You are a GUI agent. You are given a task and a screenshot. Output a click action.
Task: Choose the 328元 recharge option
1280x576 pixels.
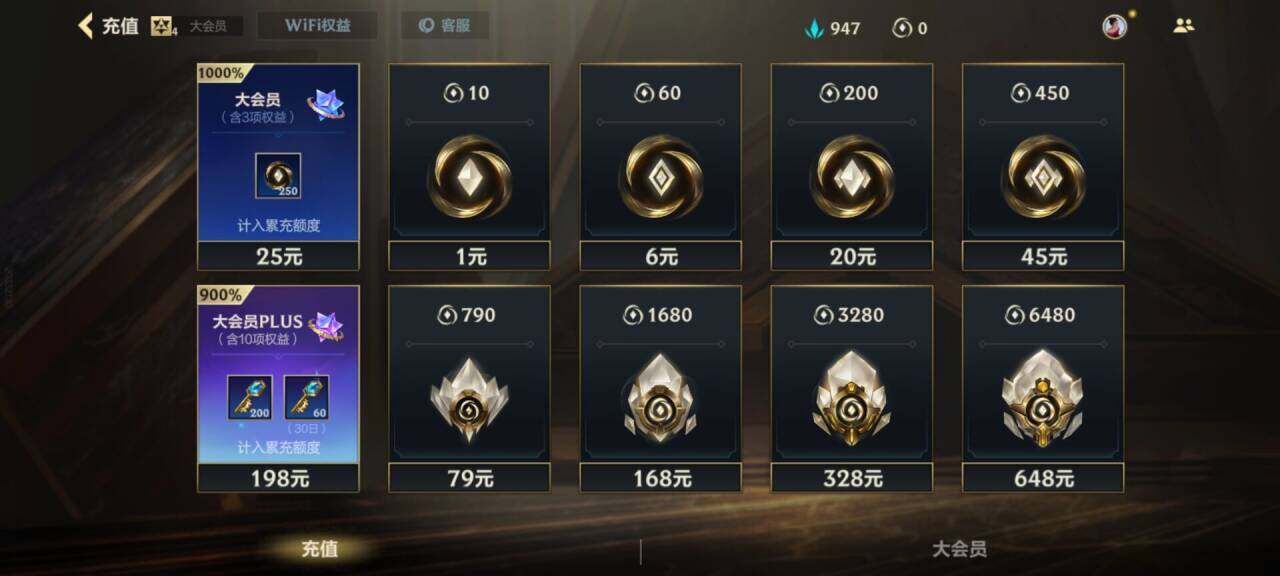852,389
